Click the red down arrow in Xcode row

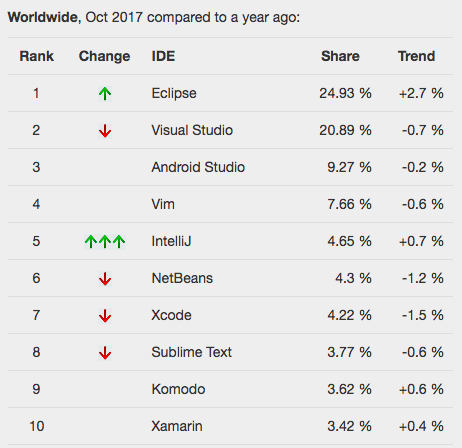(x=105, y=316)
